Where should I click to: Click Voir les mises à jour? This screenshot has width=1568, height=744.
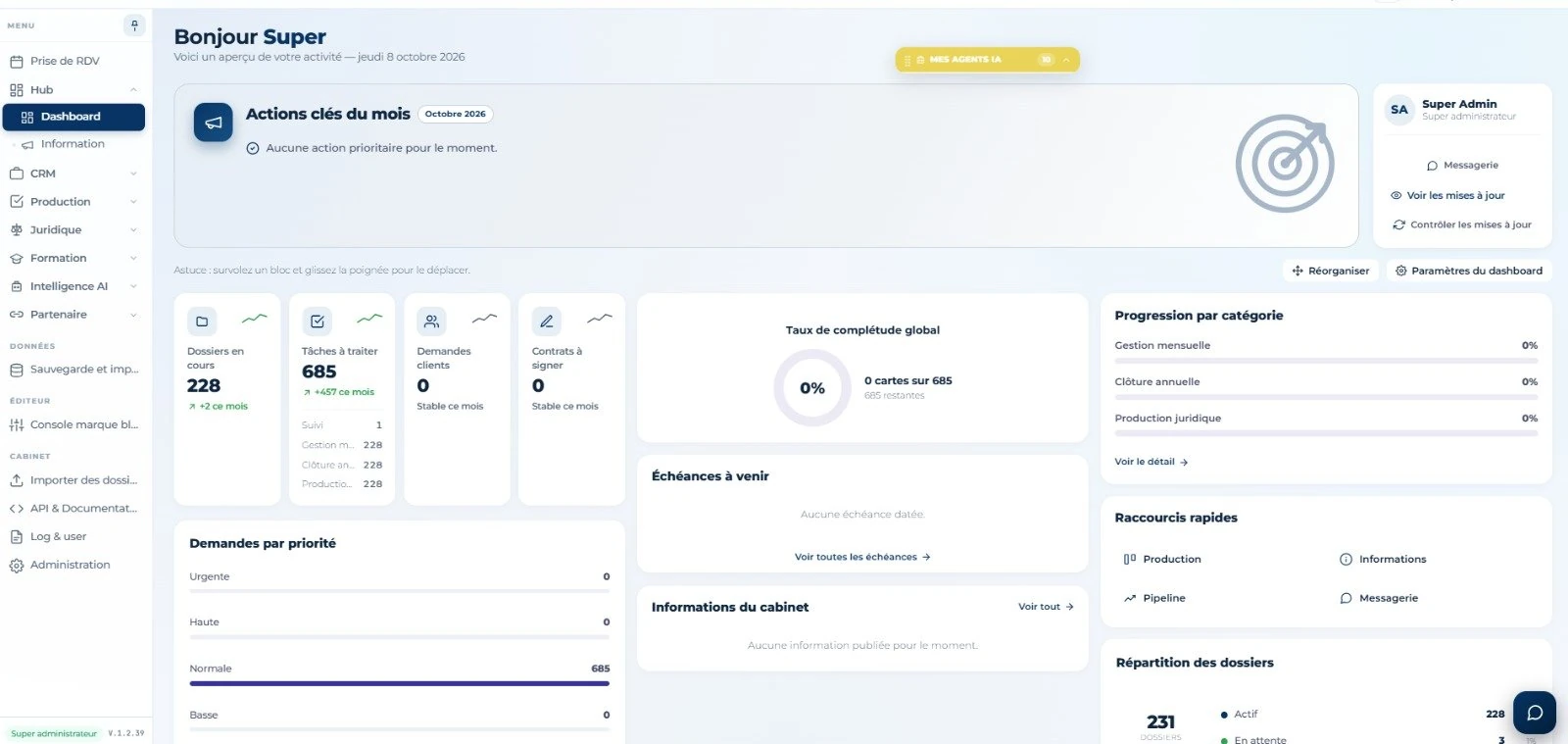pyautogui.click(x=1447, y=195)
